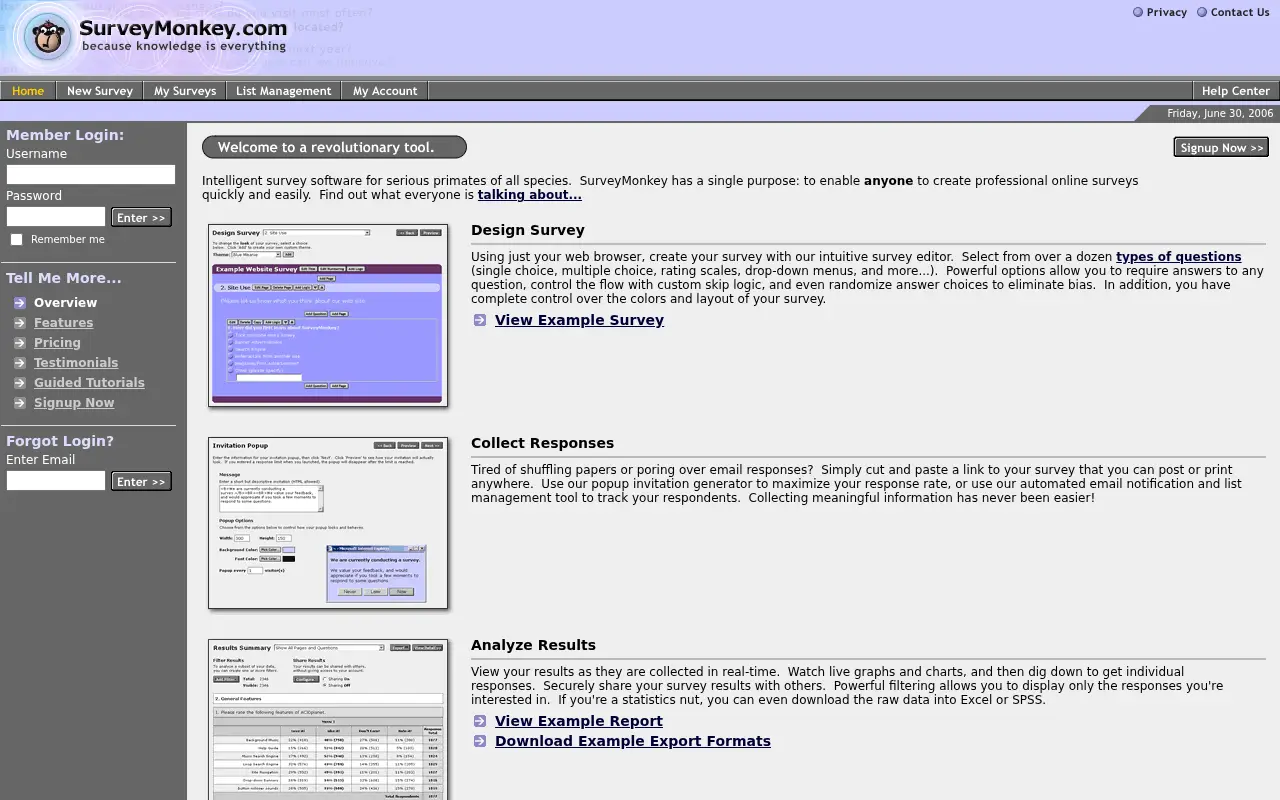The height and width of the screenshot is (800, 1280).
Task: Open List Management tab
Action: pyautogui.click(x=284, y=90)
